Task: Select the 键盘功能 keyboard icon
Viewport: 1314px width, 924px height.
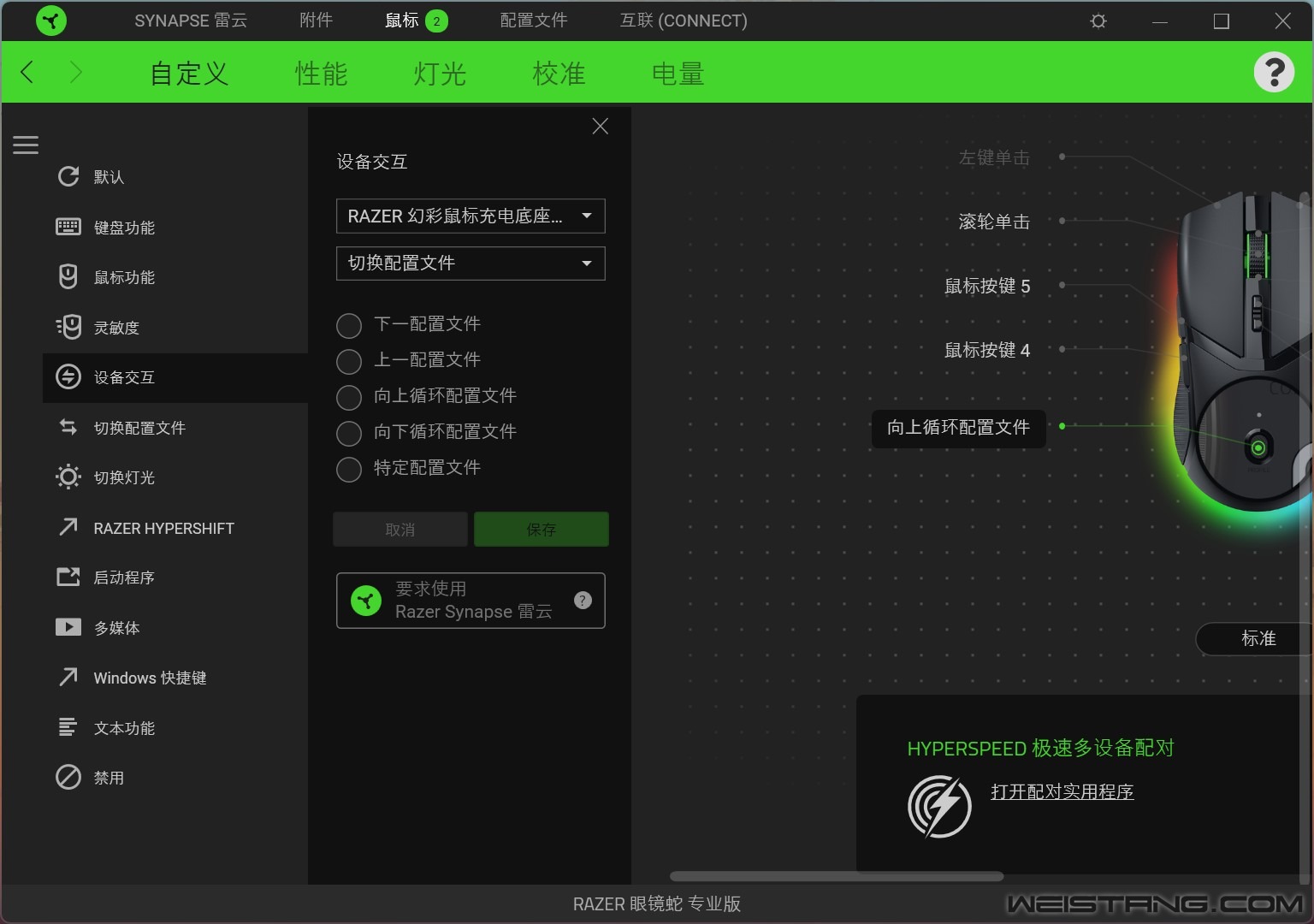Action: (68, 227)
